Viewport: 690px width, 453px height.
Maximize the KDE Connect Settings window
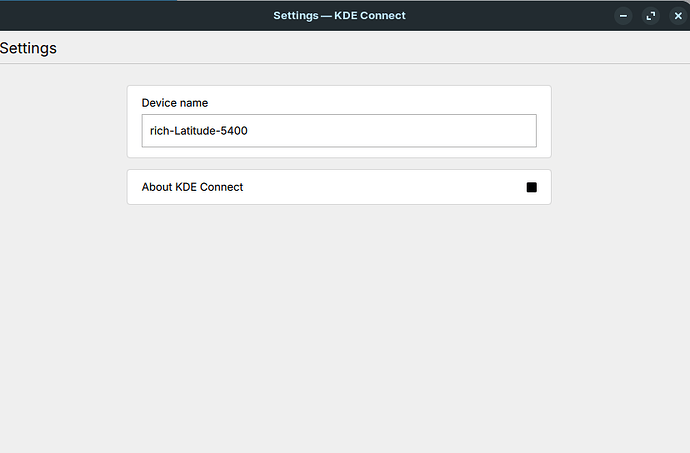(650, 16)
